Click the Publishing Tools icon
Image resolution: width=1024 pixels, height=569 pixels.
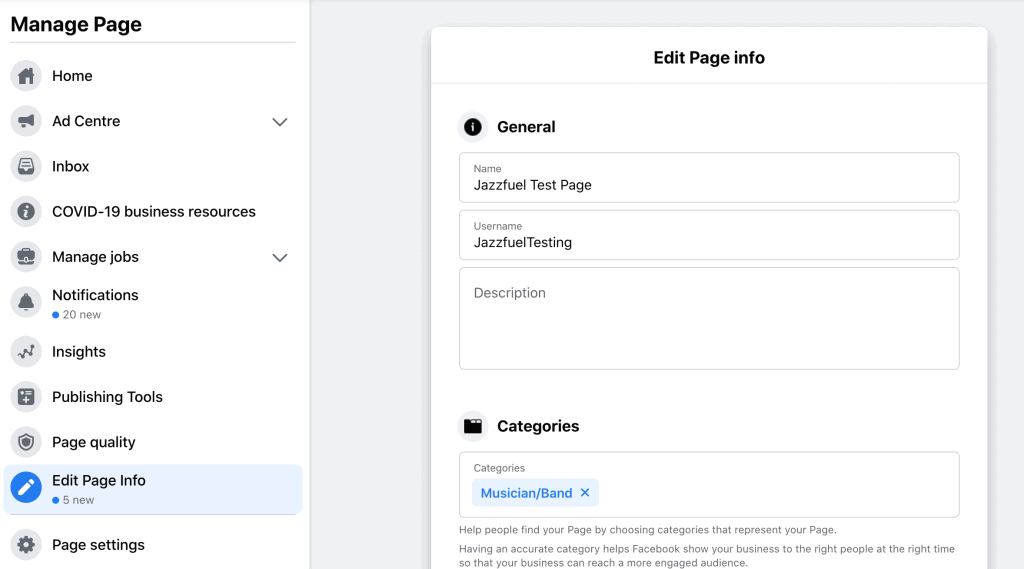(x=26, y=397)
